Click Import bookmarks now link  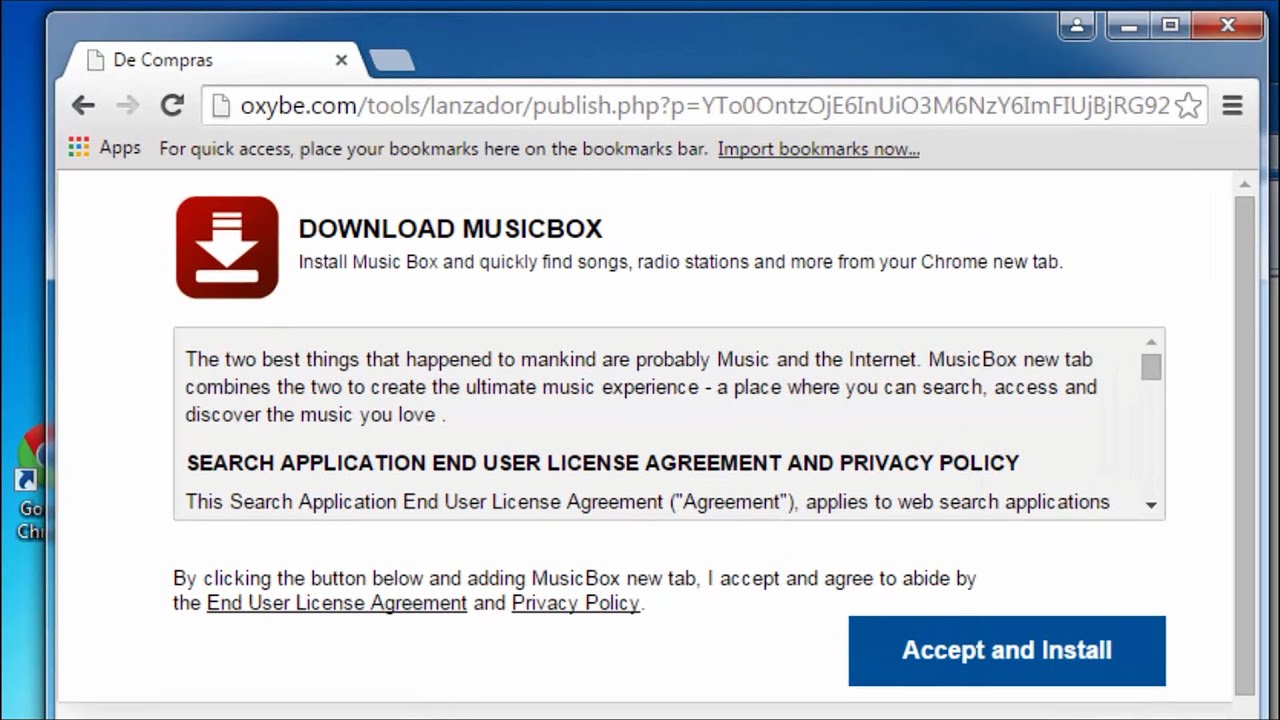click(x=818, y=149)
